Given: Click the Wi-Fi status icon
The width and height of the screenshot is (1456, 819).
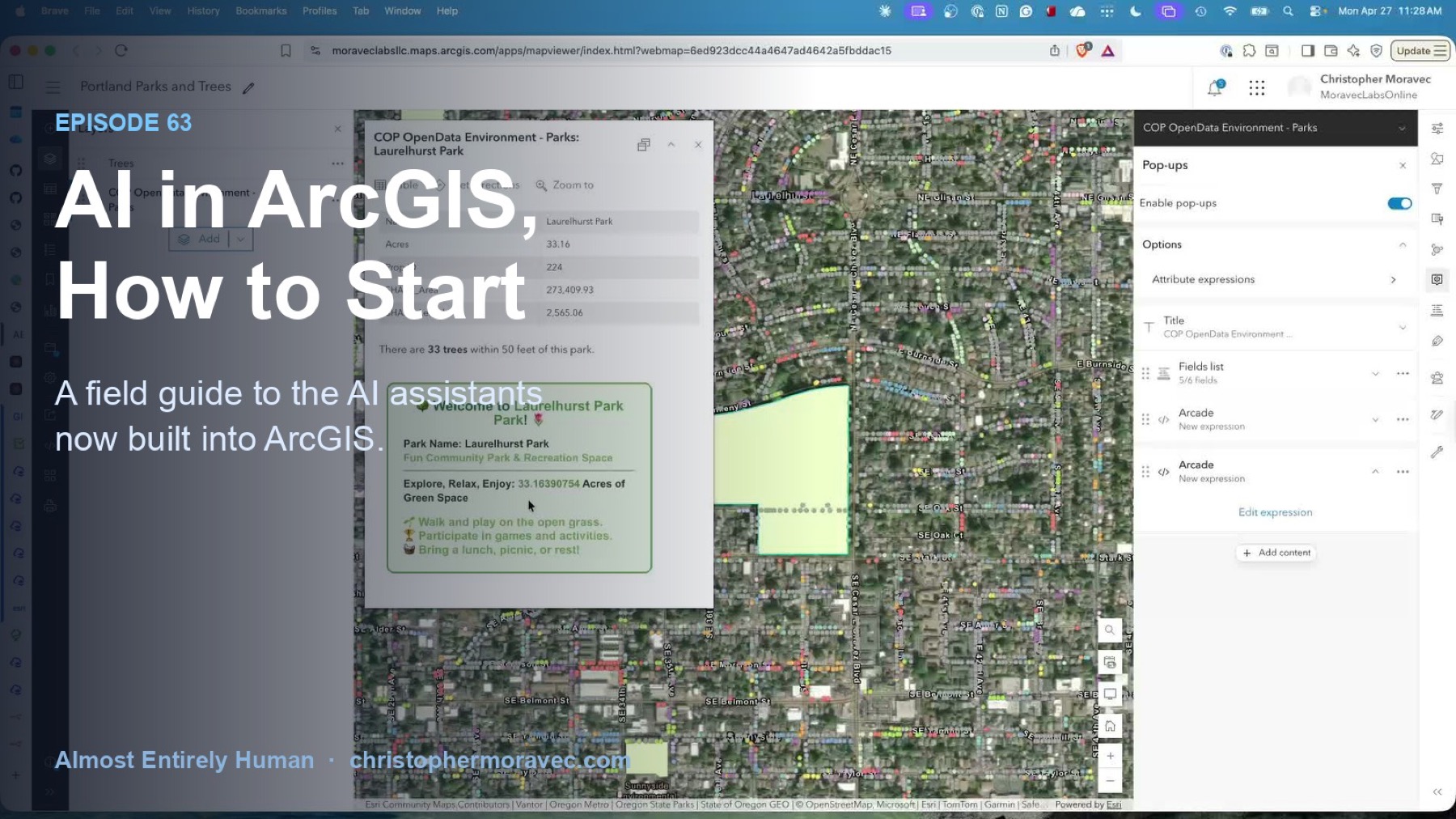Looking at the screenshot, I should pyautogui.click(x=1230, y=11).
